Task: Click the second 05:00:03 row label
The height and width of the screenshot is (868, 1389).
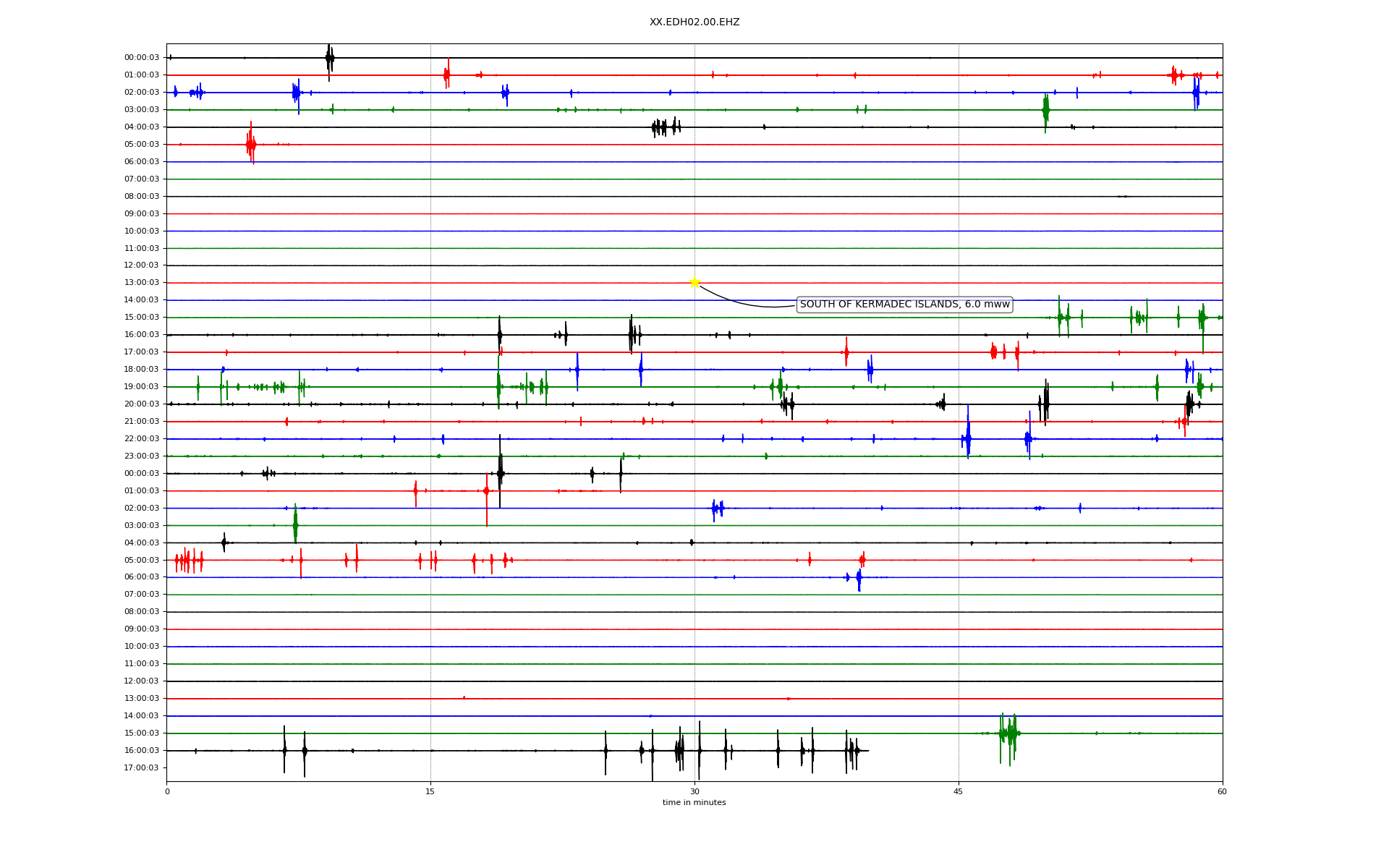Action: point(142,561)
